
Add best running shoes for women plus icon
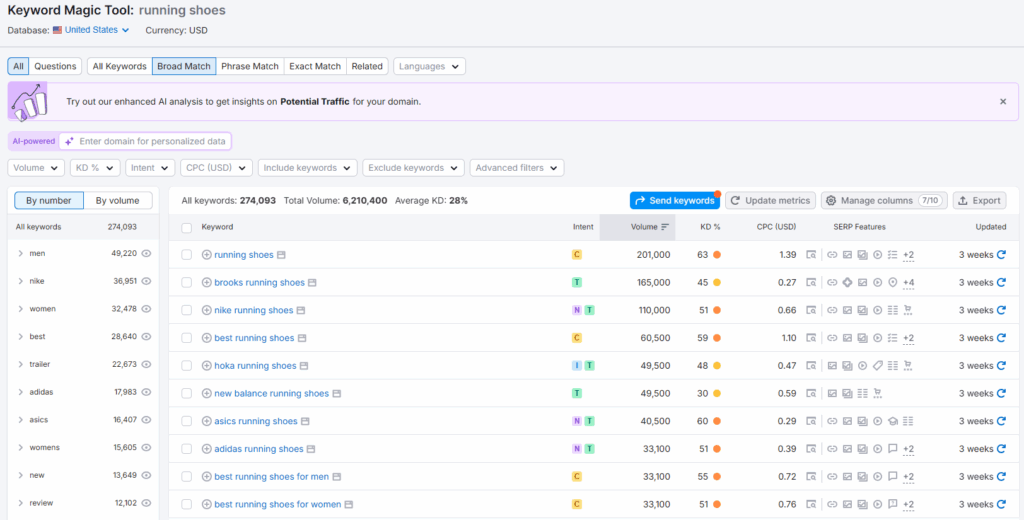click(x=206, y=504)
